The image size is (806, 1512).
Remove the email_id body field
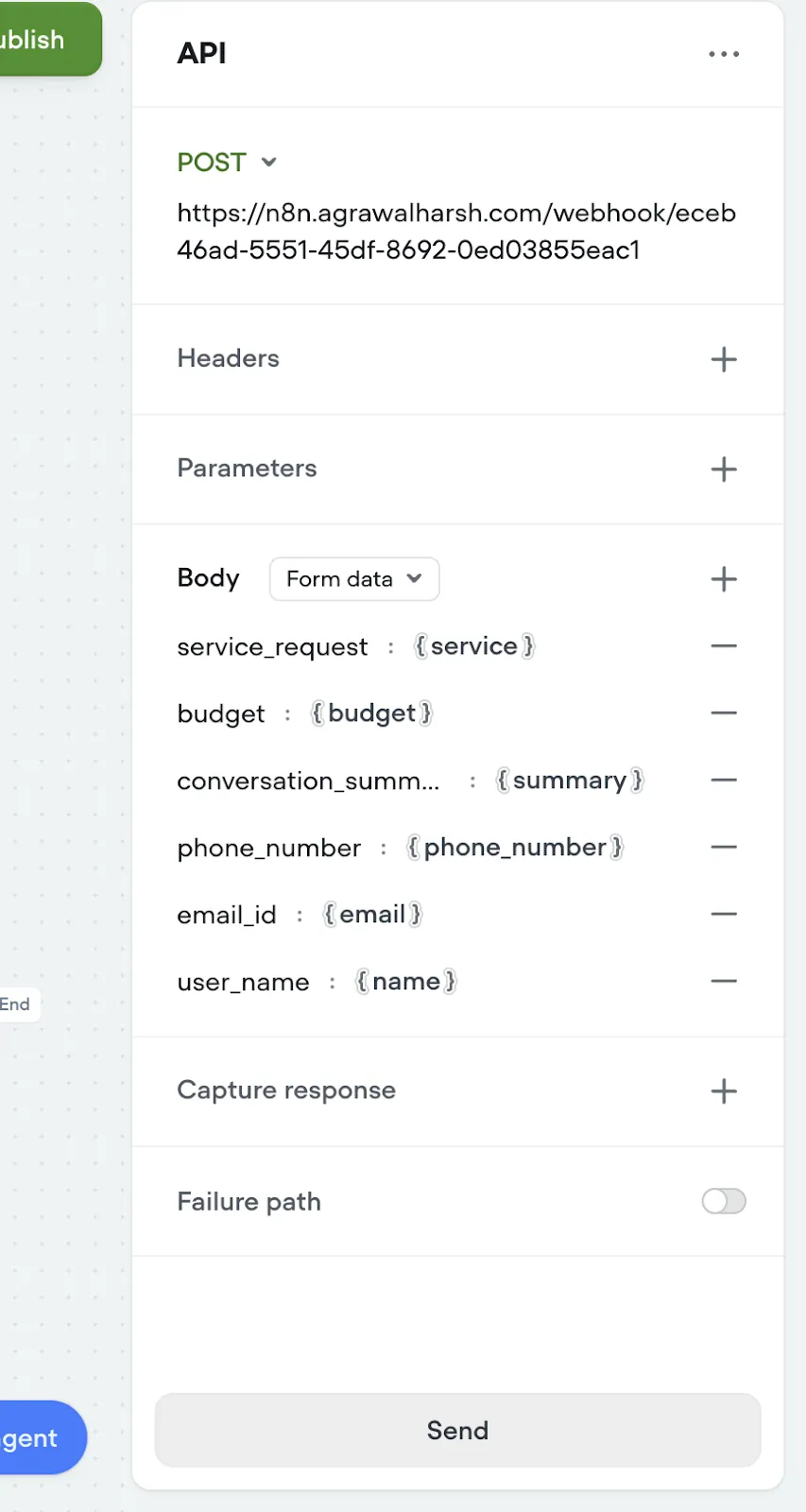(x=724, y=915)
